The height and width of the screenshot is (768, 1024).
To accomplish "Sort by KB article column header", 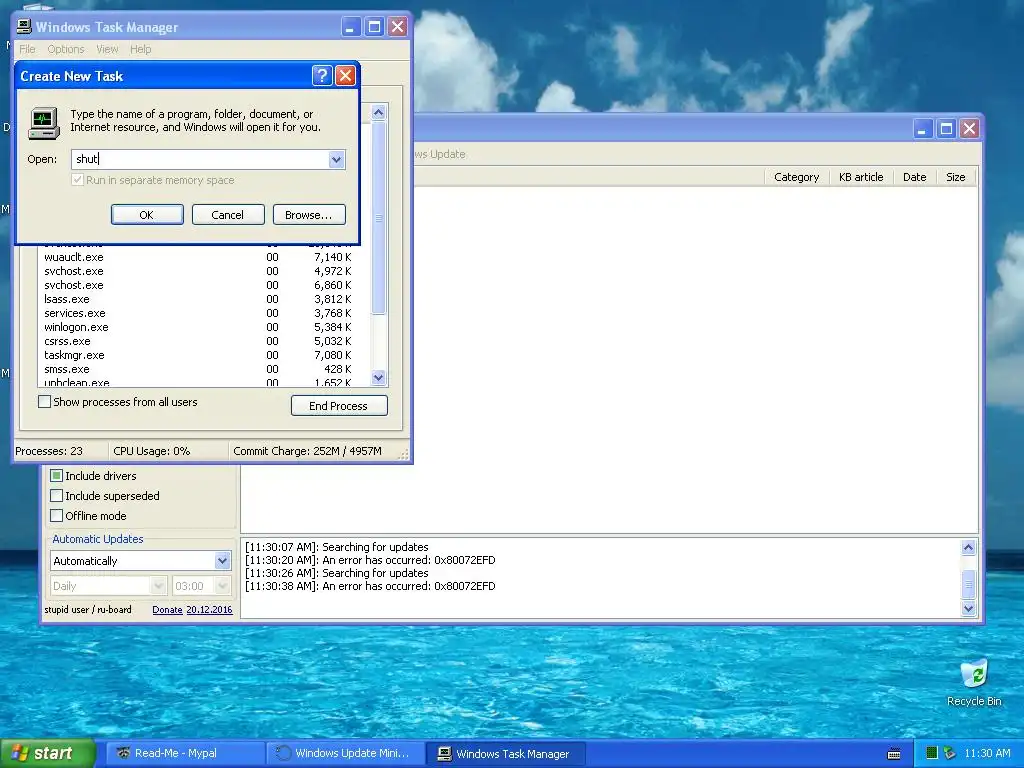I will (x=861, y=177).
